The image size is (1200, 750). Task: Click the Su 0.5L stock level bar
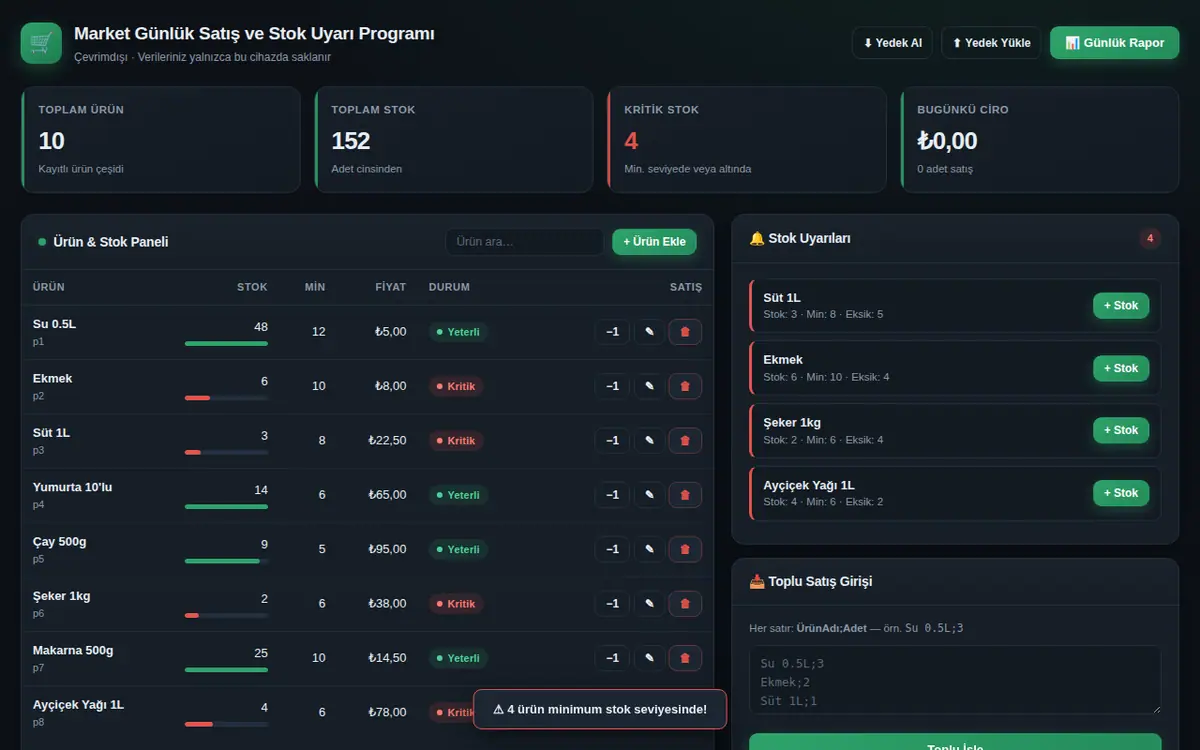(x=226, y=344)
